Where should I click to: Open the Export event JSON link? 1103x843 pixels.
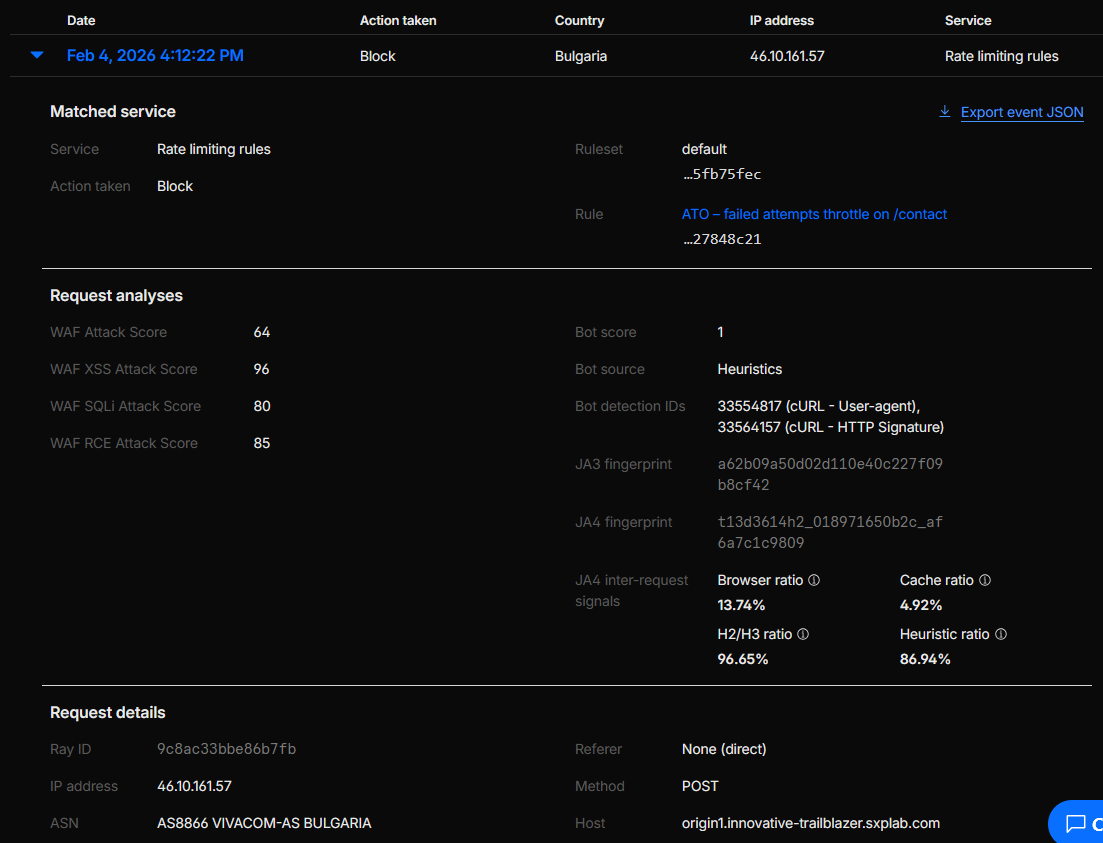(x=1021, y=112)
